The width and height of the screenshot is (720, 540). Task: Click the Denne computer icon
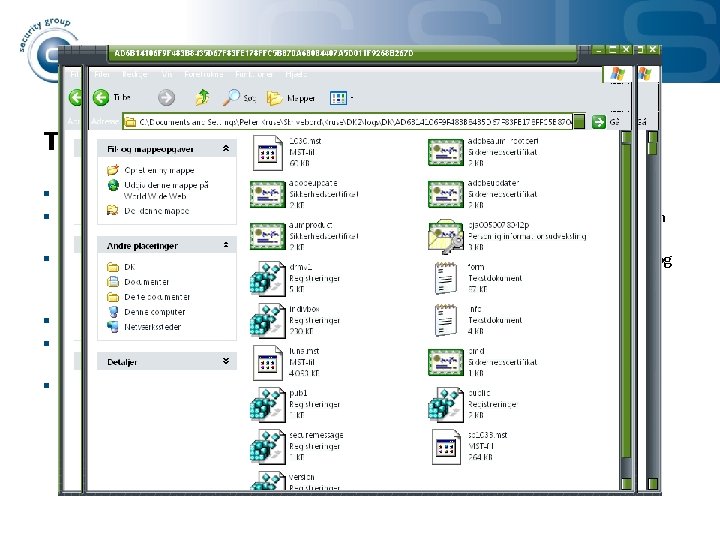tap(113, 312)
